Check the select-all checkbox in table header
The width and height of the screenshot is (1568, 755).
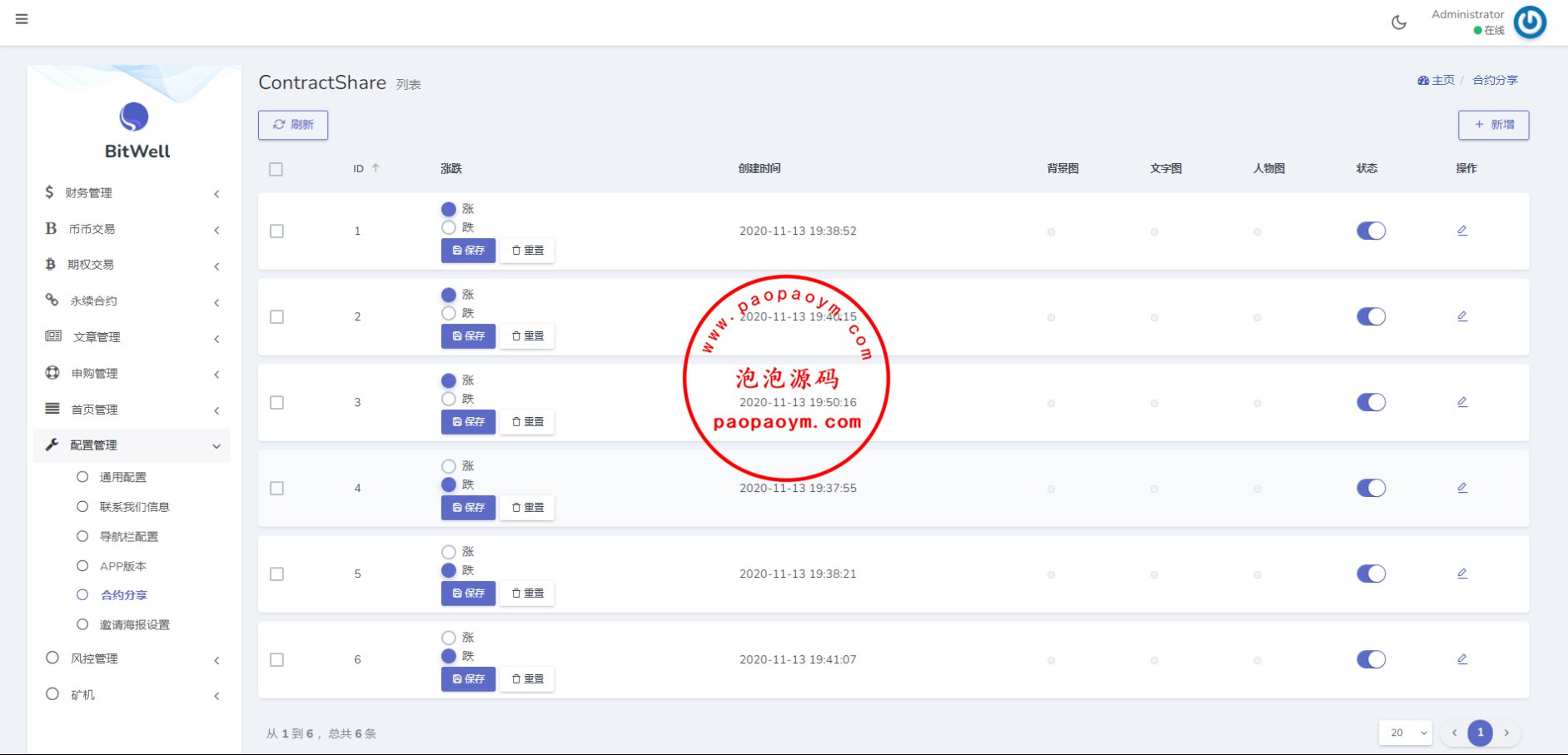point(276,169)
